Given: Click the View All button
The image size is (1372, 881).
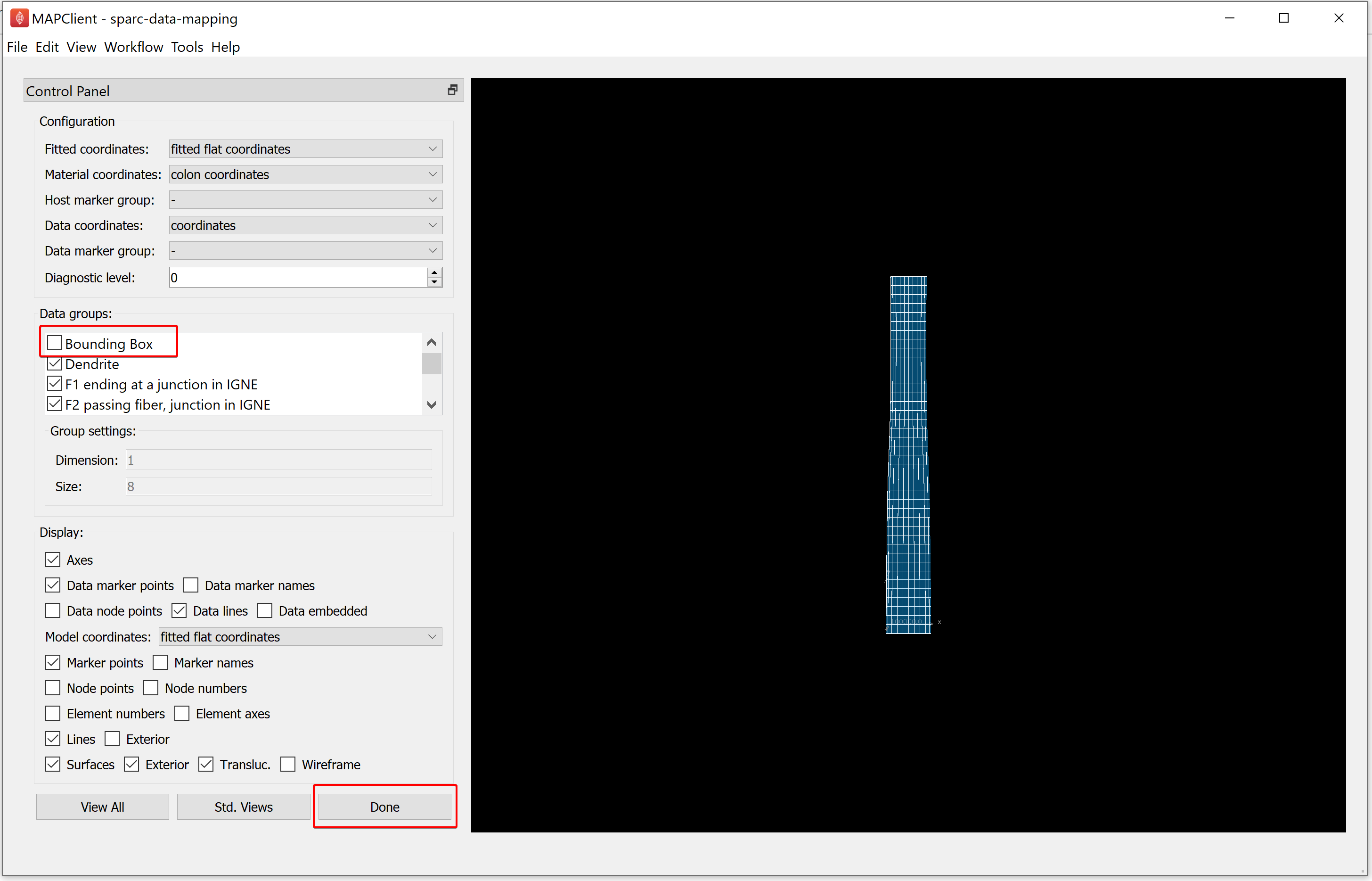Looking at the screenshot, I should pos(102,807).
